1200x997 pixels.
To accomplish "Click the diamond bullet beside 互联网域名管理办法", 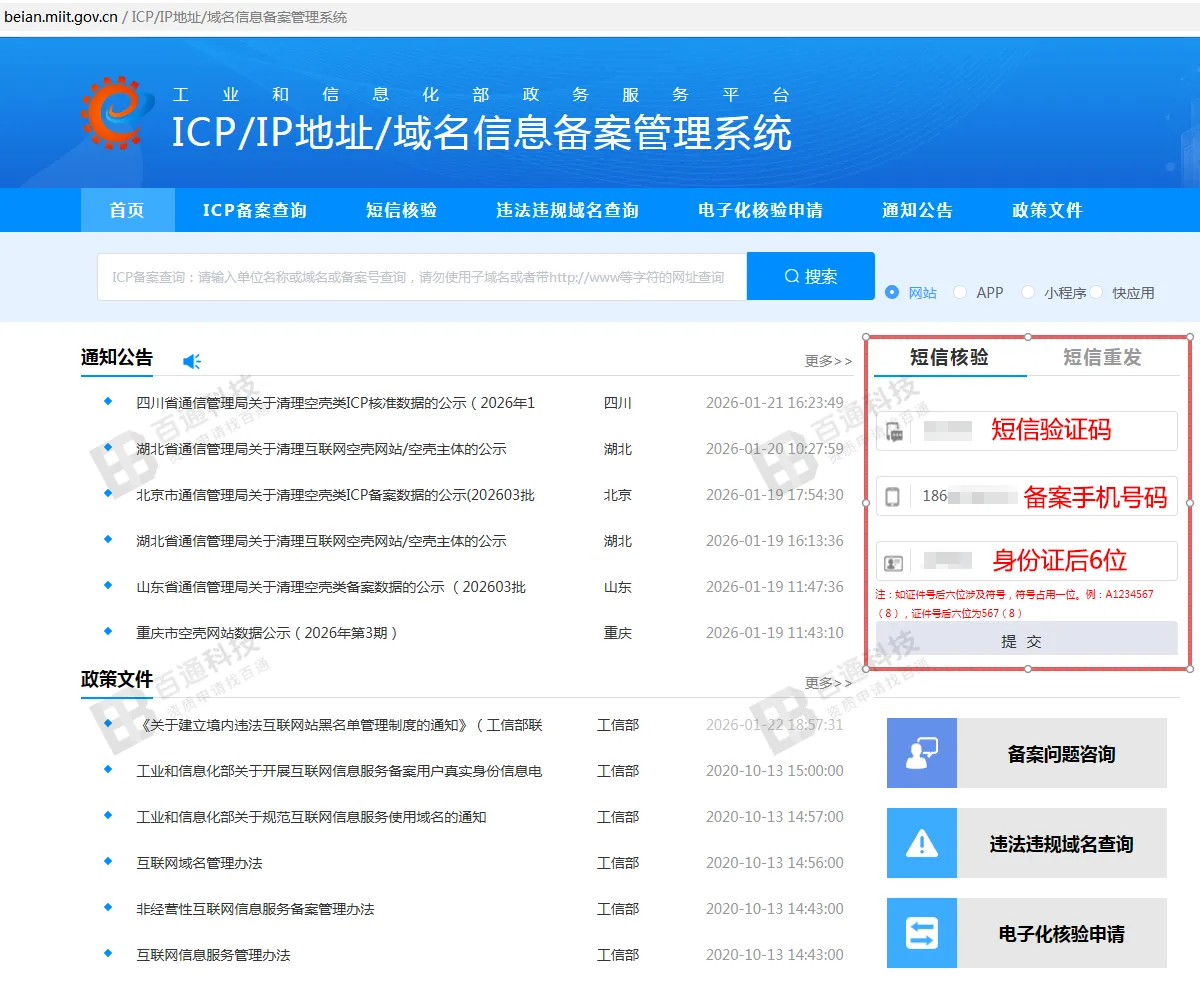I will point(107,862).
